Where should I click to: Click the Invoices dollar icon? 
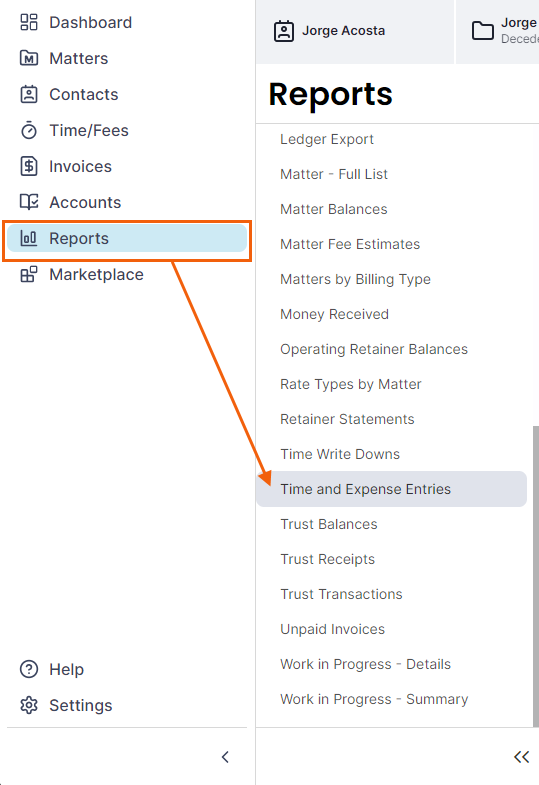pos(29,167)
